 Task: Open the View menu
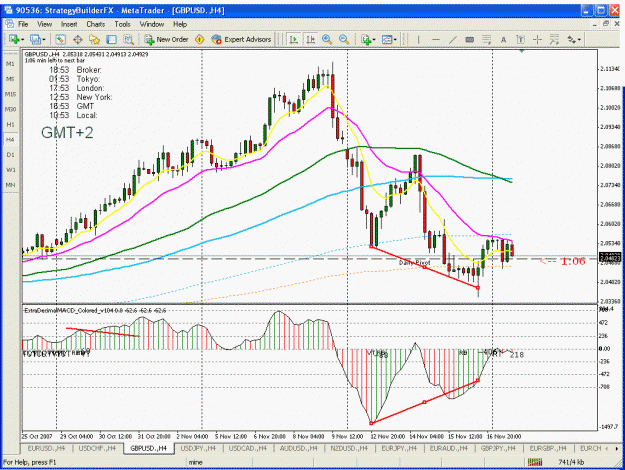[x=45, y=24]
